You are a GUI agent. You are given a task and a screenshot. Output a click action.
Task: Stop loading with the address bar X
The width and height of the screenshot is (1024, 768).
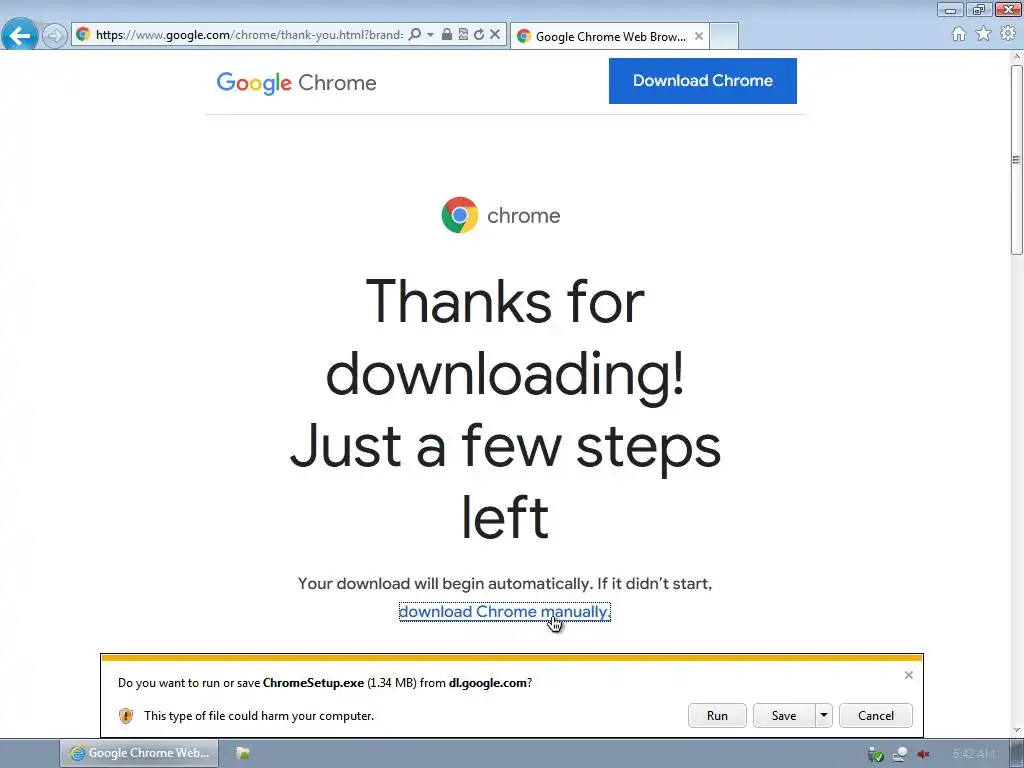click(x=495, y=34)
